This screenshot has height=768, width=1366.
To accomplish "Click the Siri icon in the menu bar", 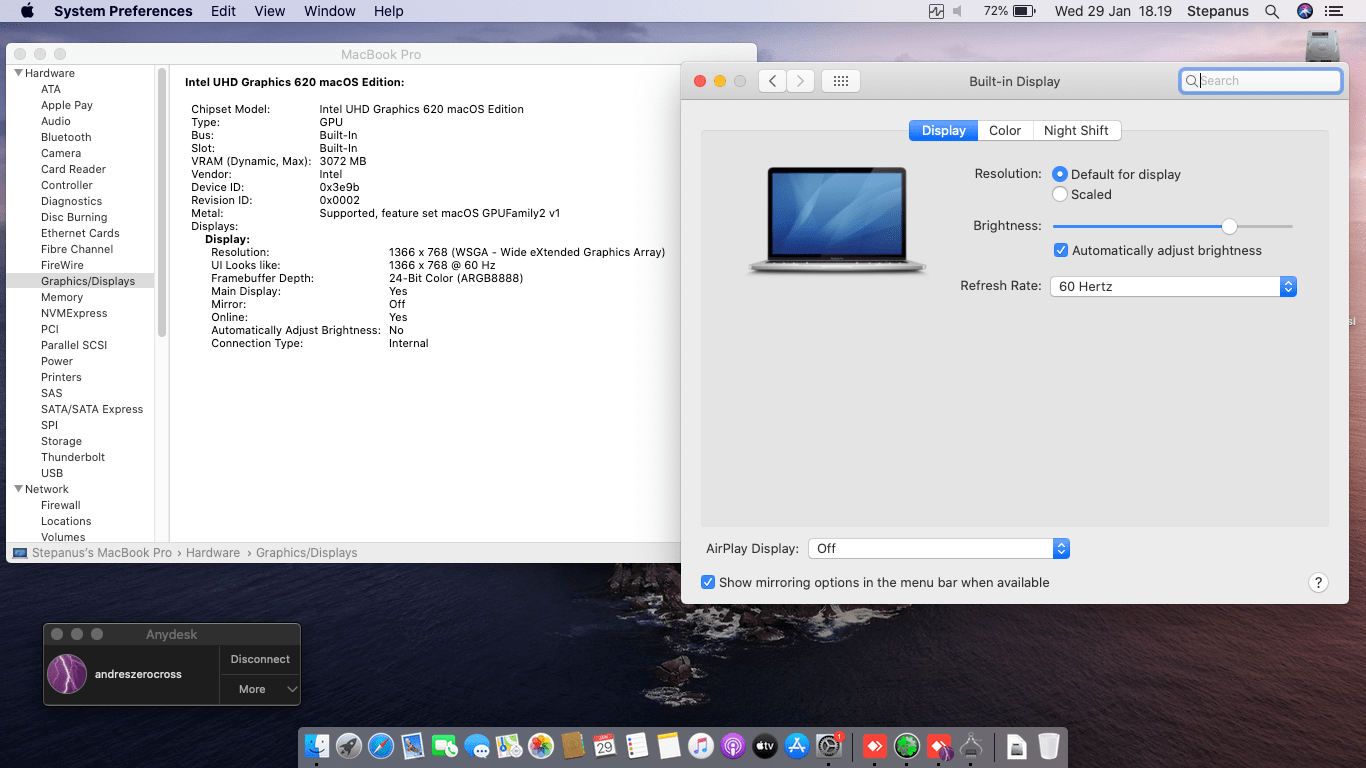I will 1302,11.
